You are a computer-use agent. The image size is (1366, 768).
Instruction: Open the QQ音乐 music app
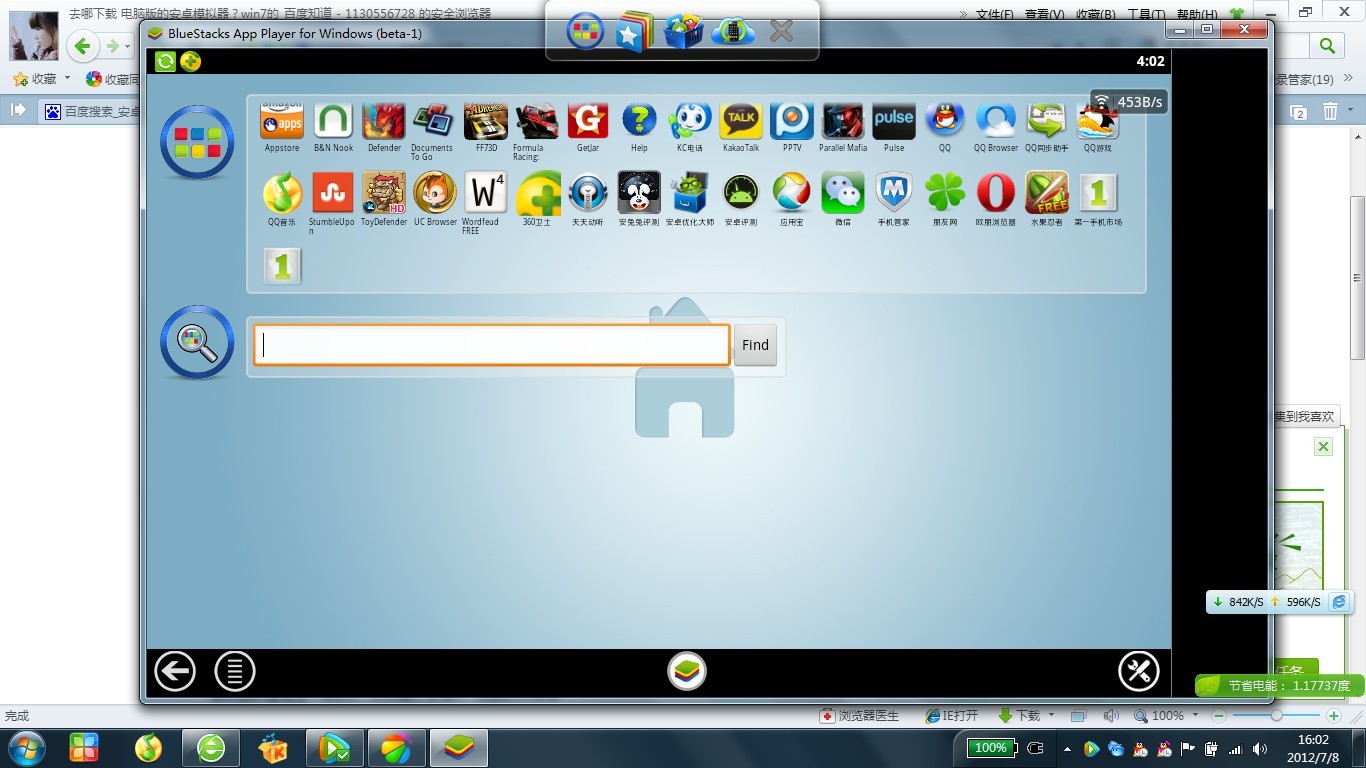pyautogui.click(x=282, y=193)
